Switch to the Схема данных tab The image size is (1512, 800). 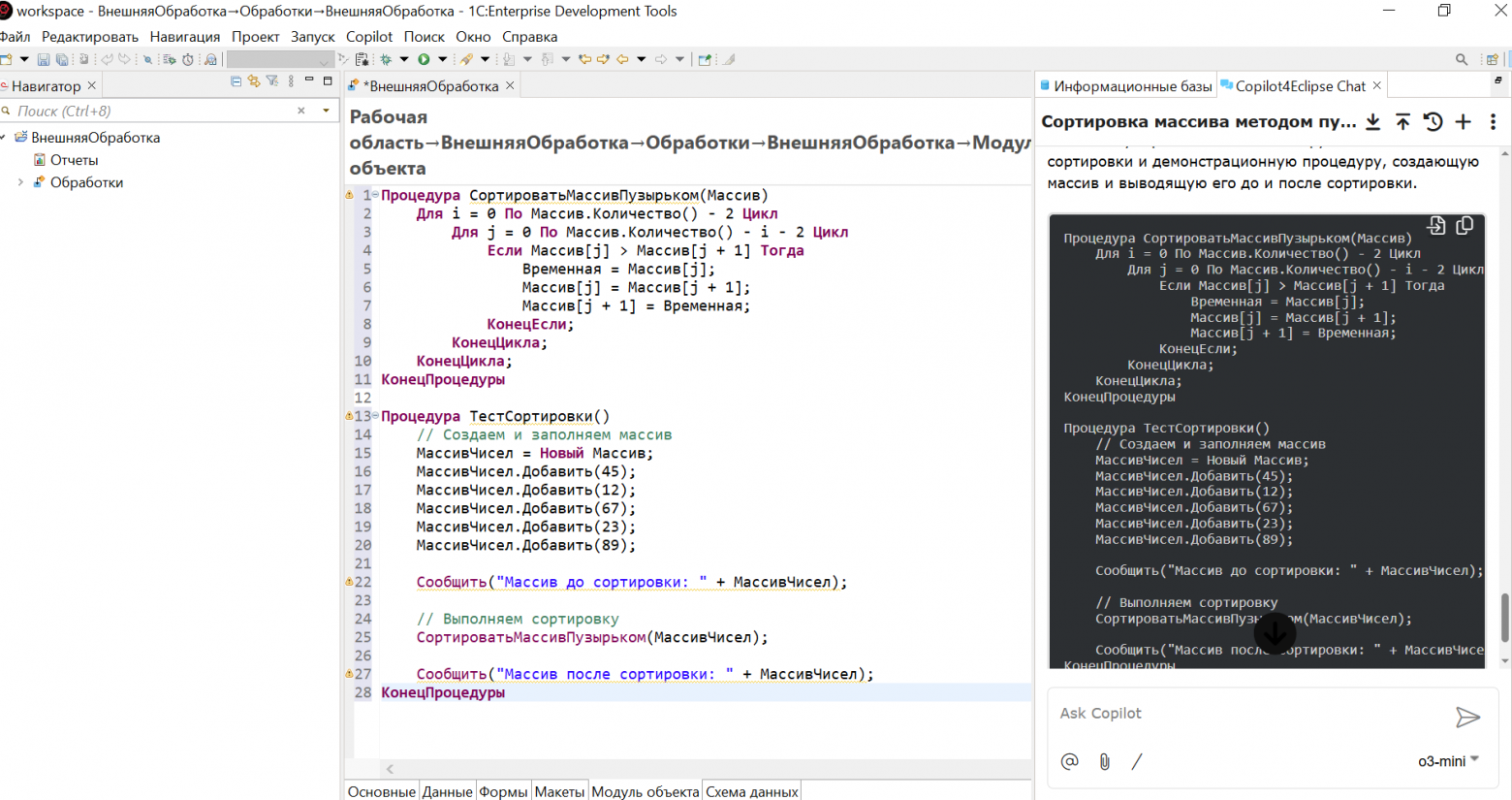point(751,791)
